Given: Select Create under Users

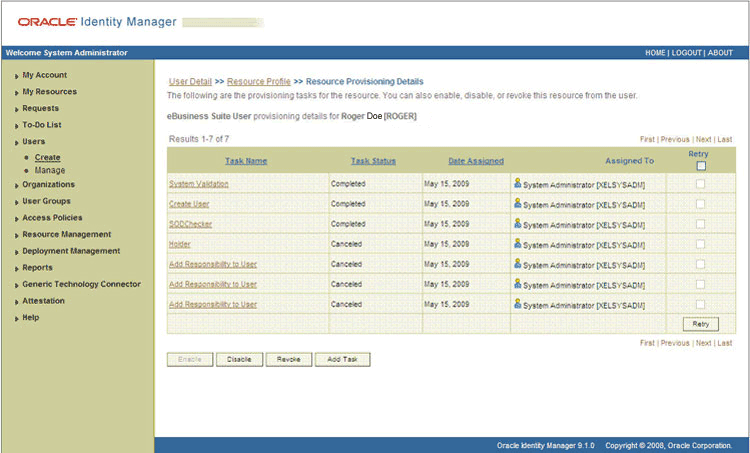Looking at the screenshot, I should (x=47, y=157).
